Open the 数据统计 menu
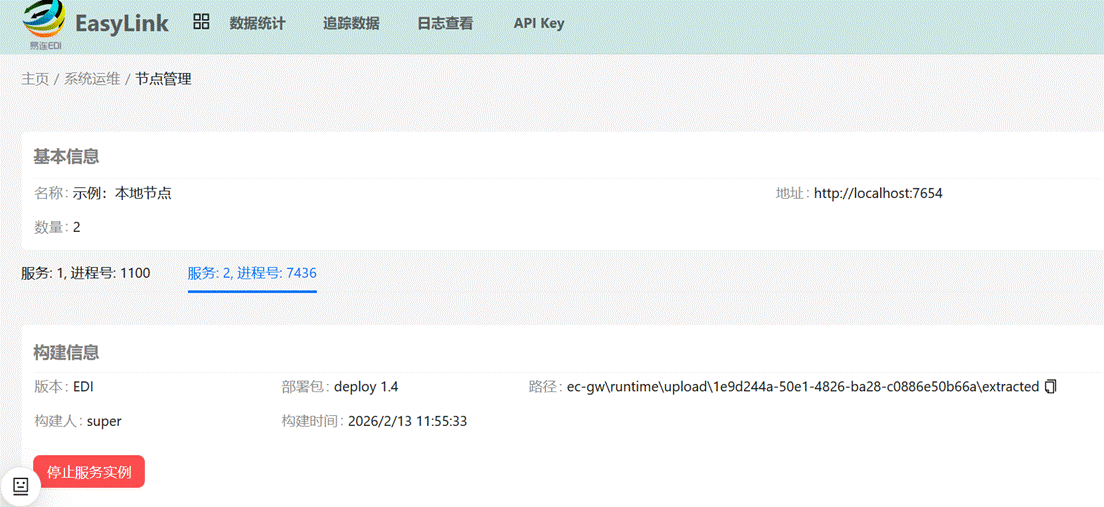Image resolution: width=1104 pixels, height=507 pixels. pyautogui.click(x=257, y=23)
